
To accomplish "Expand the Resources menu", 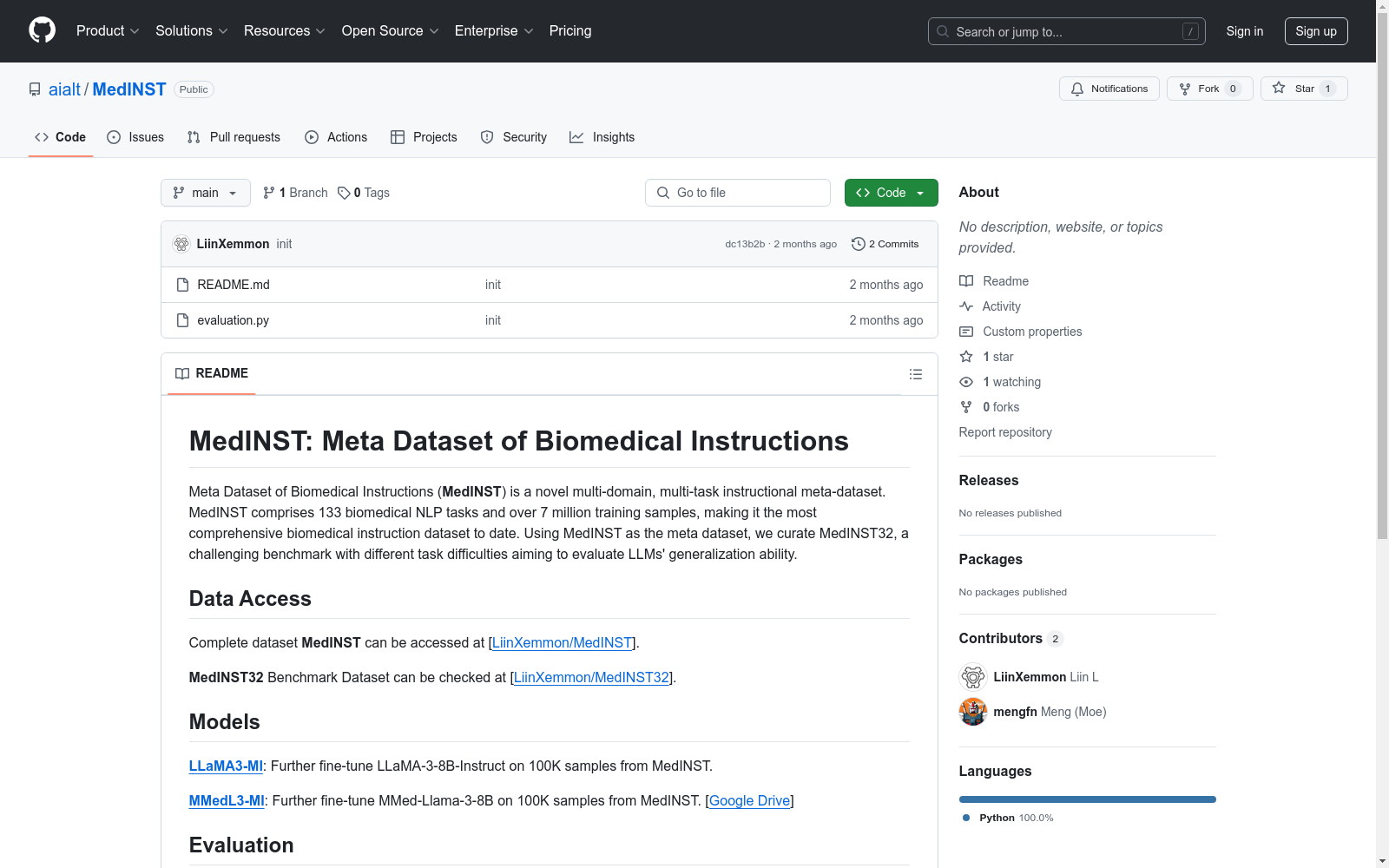I will (x=285, y=31).
